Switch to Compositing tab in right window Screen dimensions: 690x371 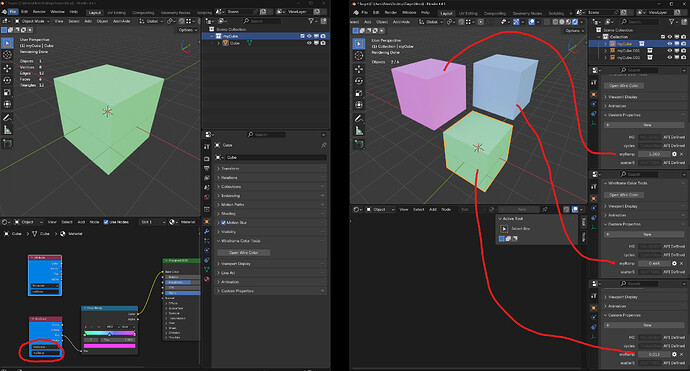coord(495,13)
